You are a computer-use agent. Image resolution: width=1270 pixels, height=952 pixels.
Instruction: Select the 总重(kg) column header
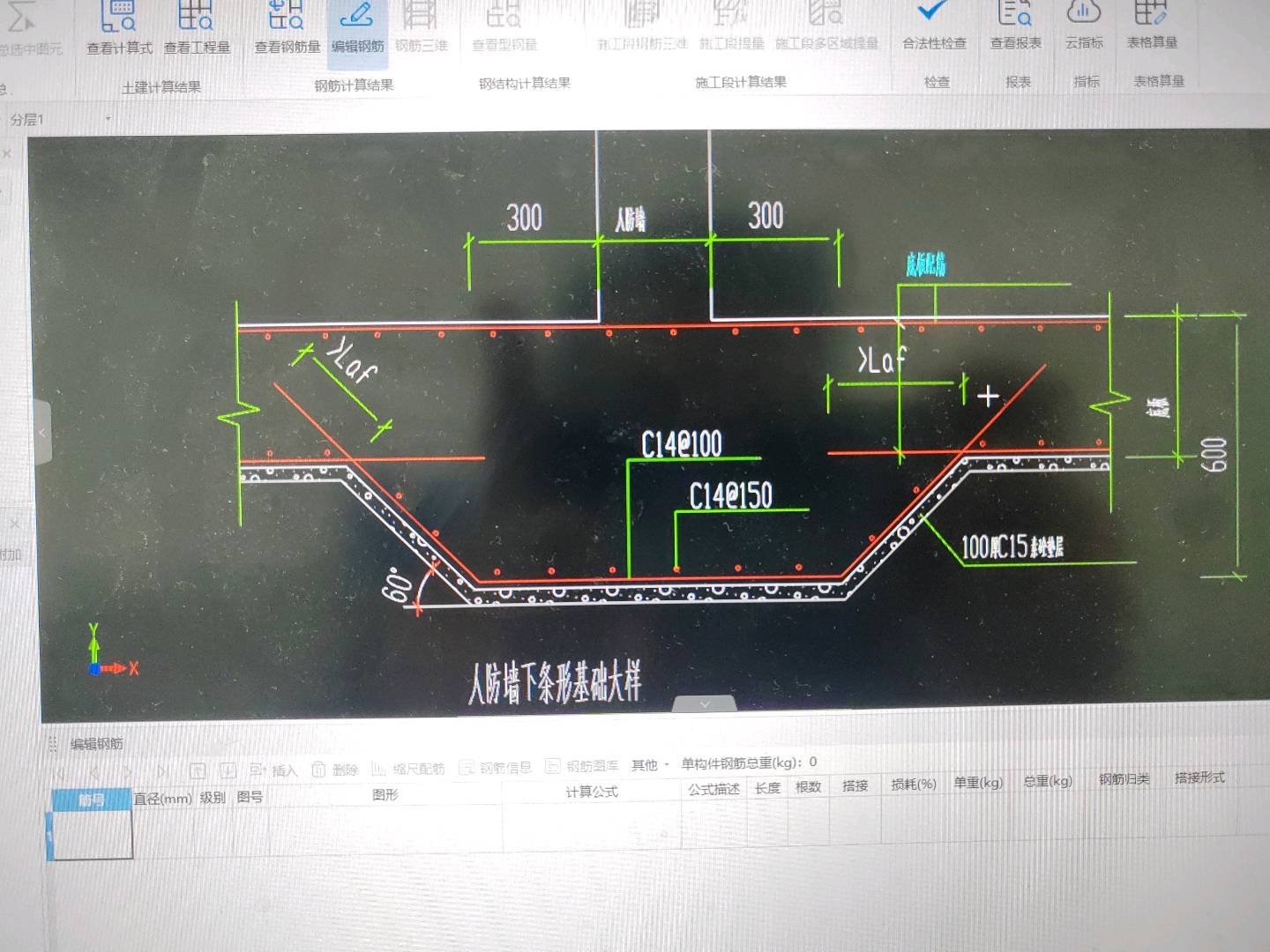(1048, 781)
